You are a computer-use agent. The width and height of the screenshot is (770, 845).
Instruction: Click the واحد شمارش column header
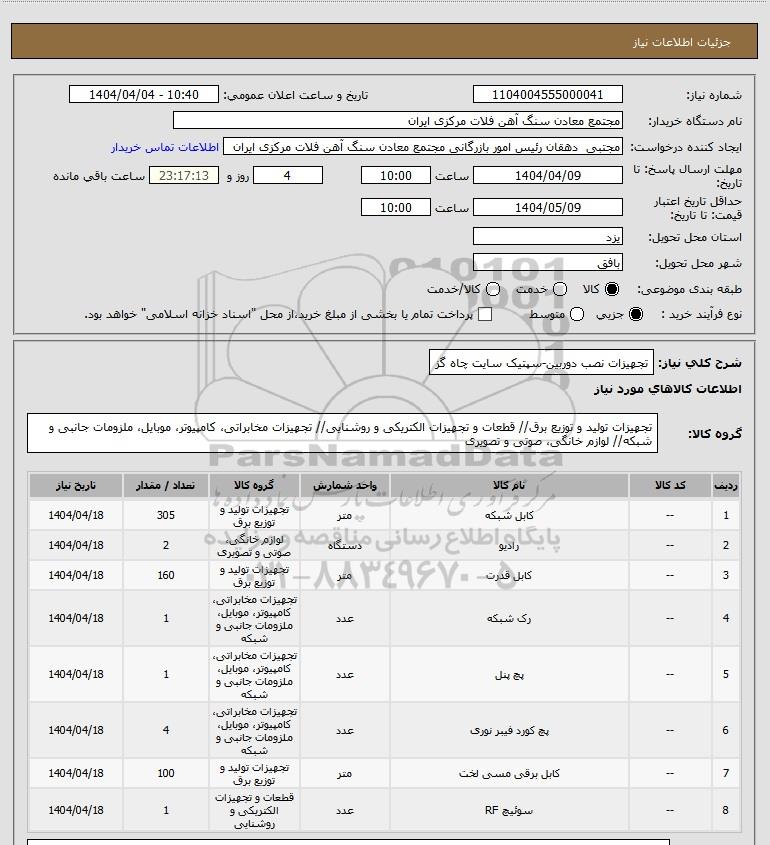point(344,486)
